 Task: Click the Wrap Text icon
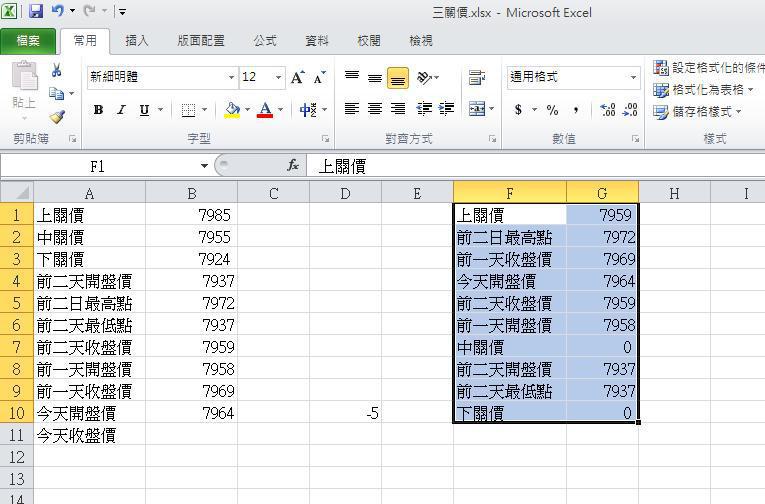coord(477,77)
